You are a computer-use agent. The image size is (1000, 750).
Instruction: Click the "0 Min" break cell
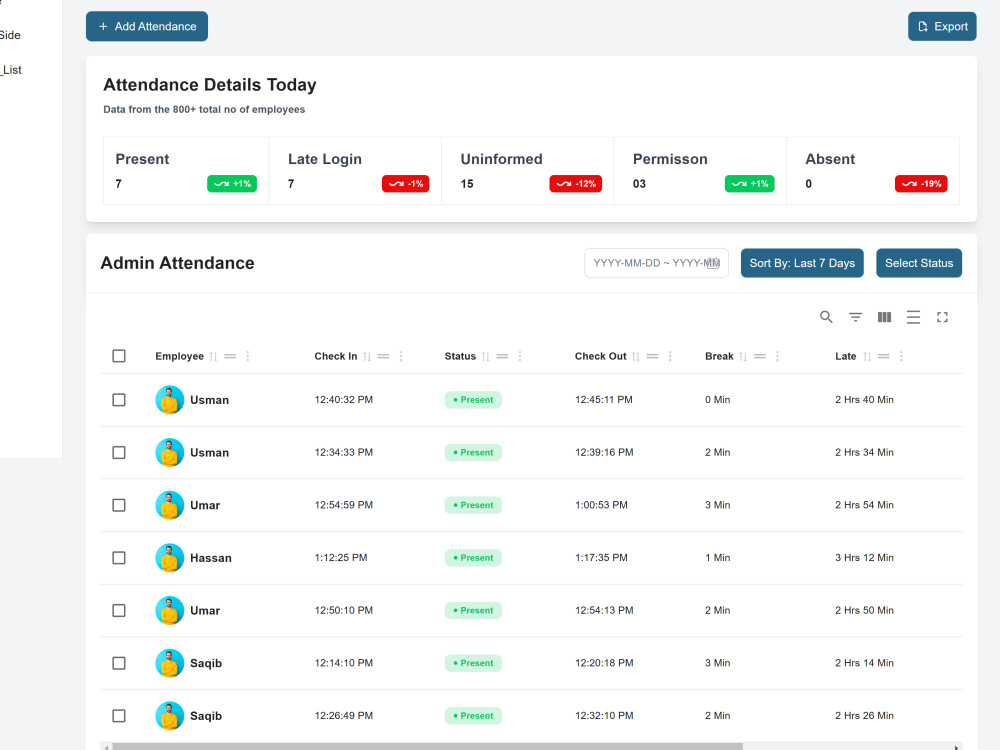click(717, 400)
